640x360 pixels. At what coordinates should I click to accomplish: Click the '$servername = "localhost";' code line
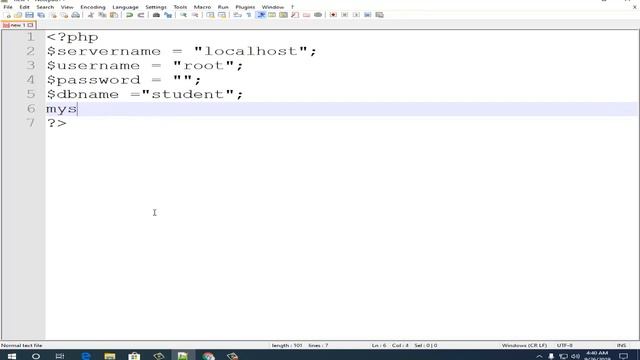(181, 51)
